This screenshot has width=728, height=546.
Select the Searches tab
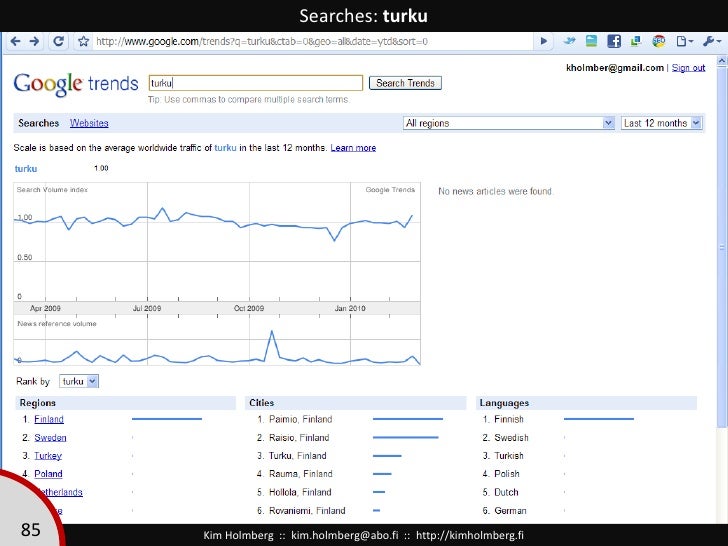(39, 123)
